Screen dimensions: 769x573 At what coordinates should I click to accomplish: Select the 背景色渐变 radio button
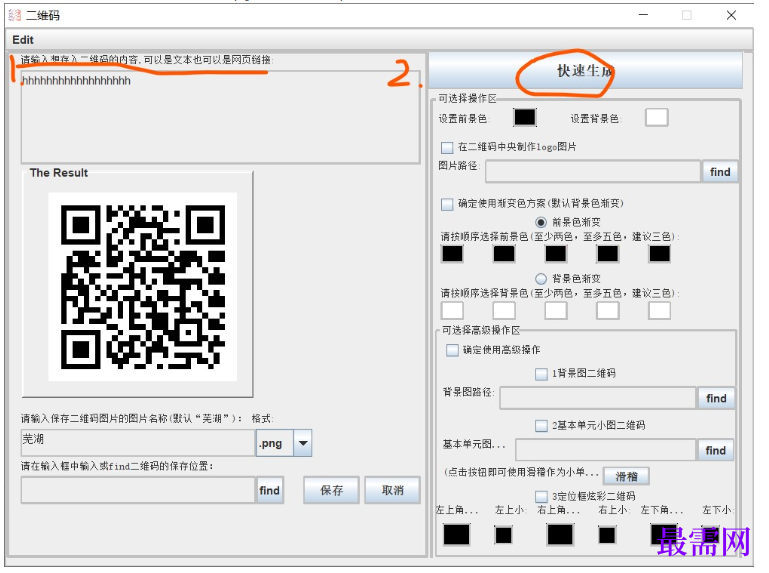(x=540, y=279)
